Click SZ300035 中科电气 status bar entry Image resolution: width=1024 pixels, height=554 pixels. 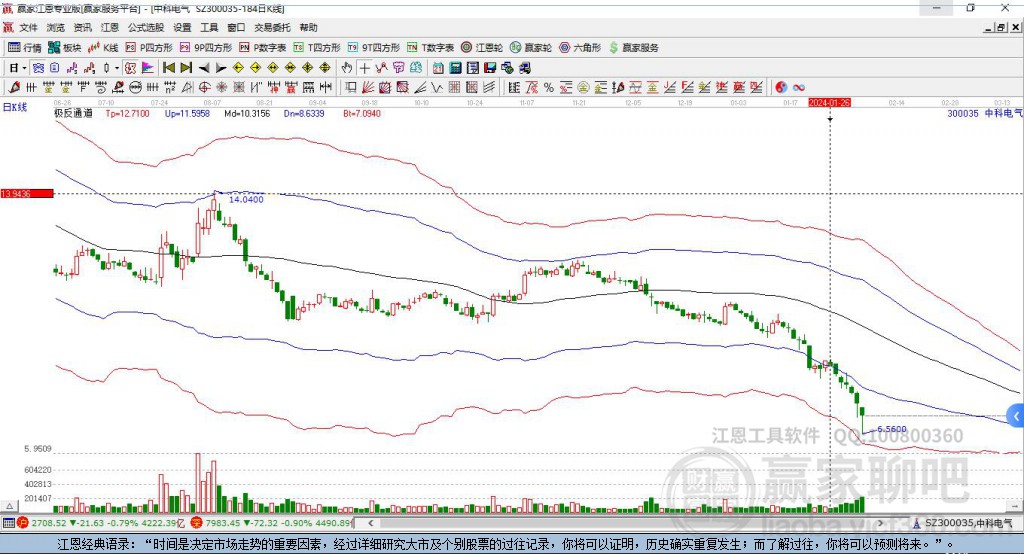coord(963,523)
